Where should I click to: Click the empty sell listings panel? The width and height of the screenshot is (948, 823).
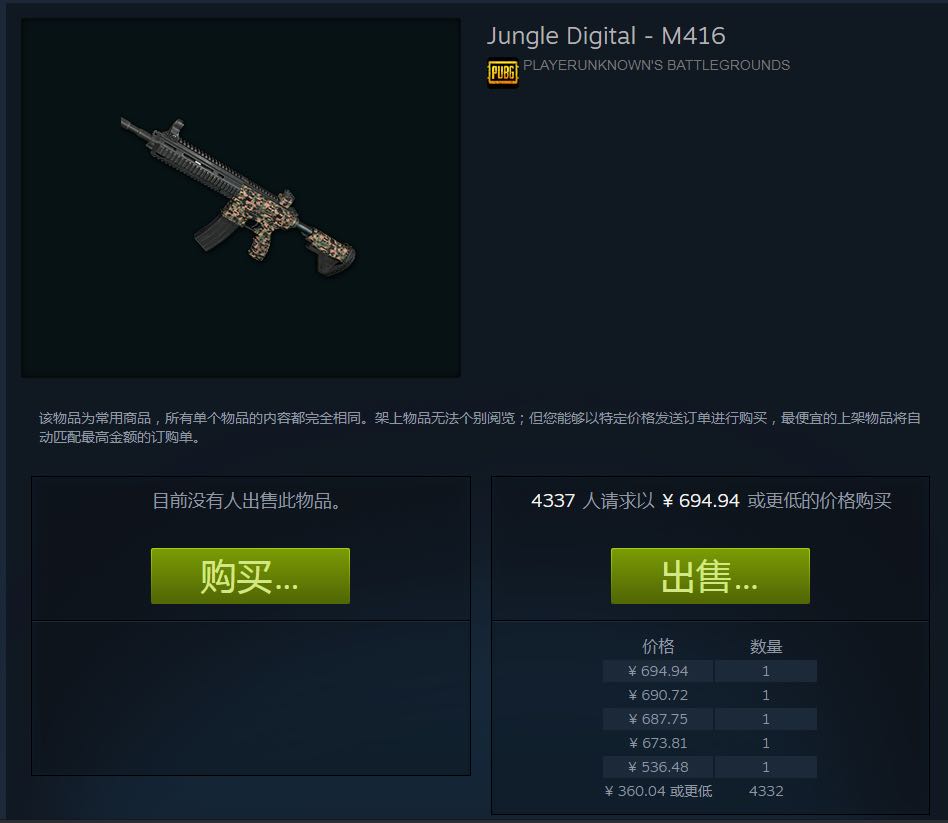[x=251, y=698]
